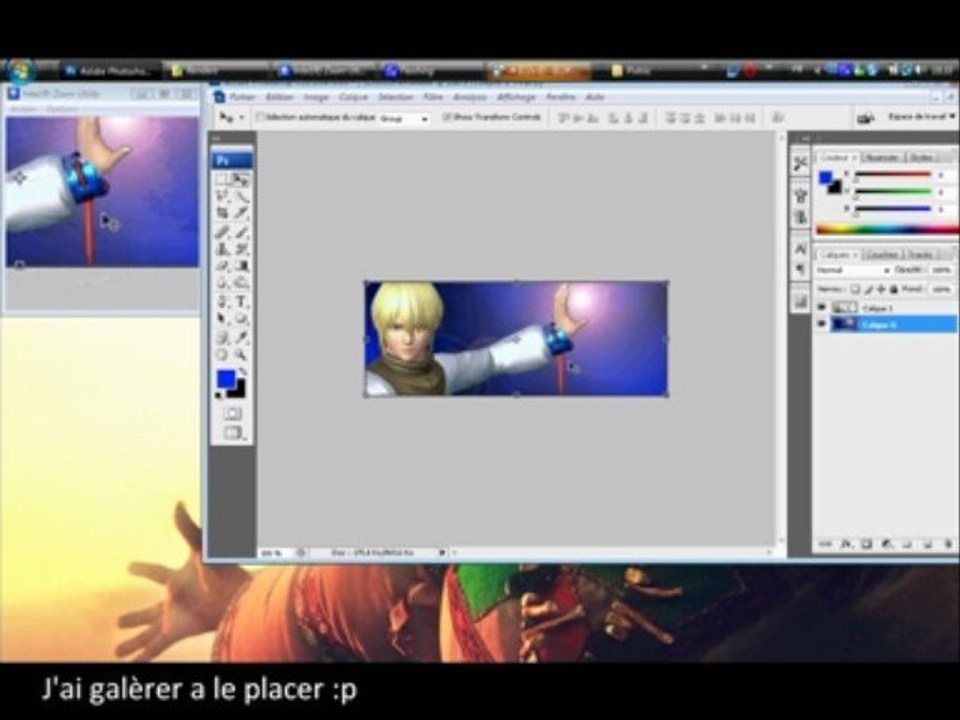Select the Crop tool
960x720 pixels.
[223, 214]
